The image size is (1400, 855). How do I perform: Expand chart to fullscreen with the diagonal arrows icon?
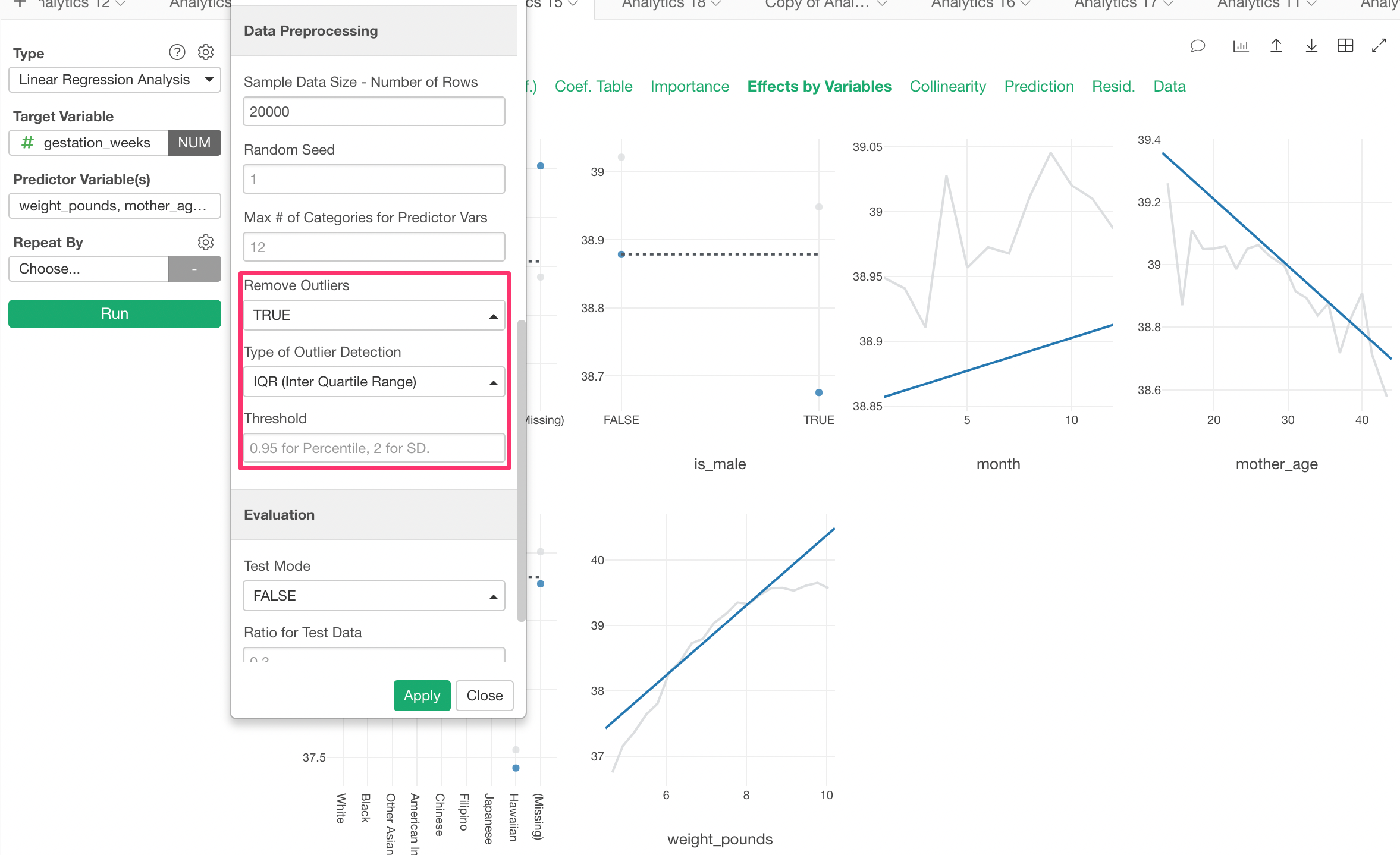coord(1380,46)
